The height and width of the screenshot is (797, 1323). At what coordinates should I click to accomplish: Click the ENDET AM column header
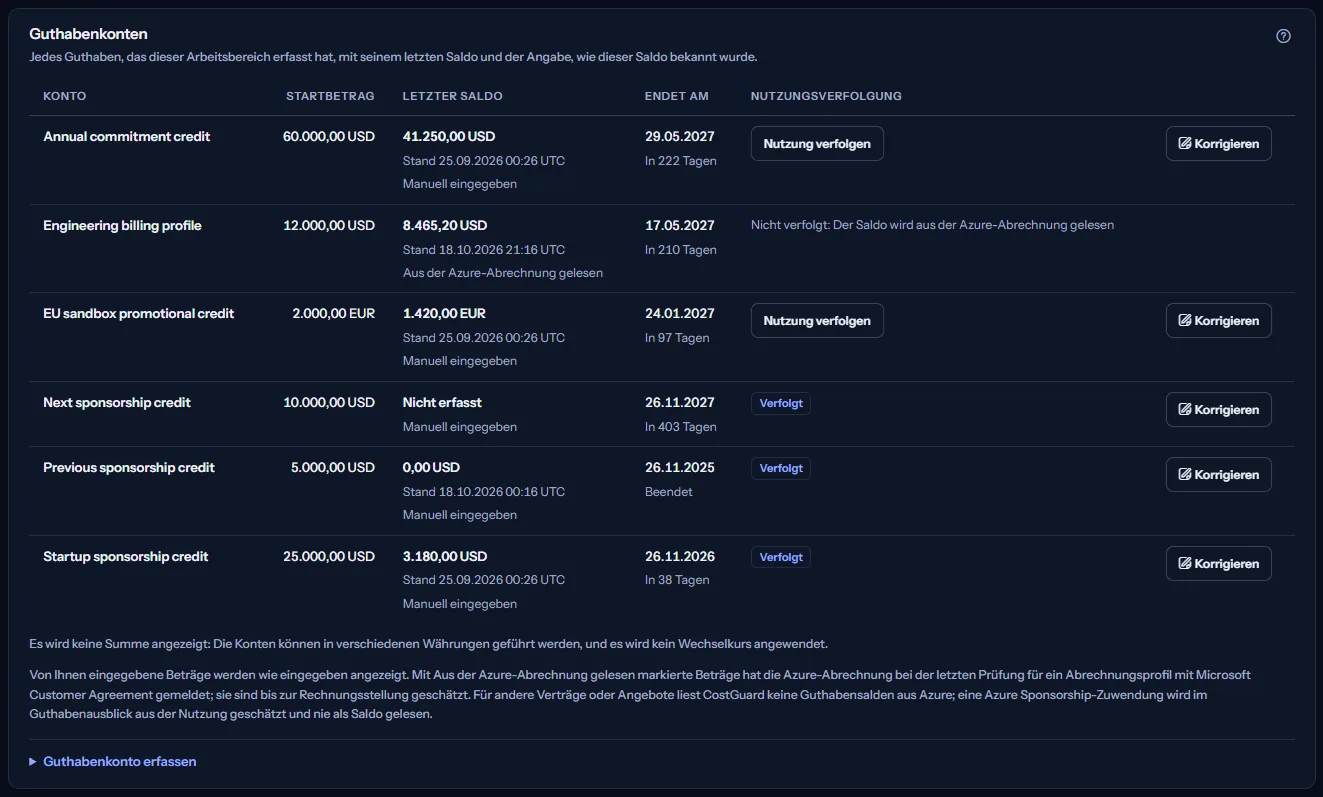(677, 97)
